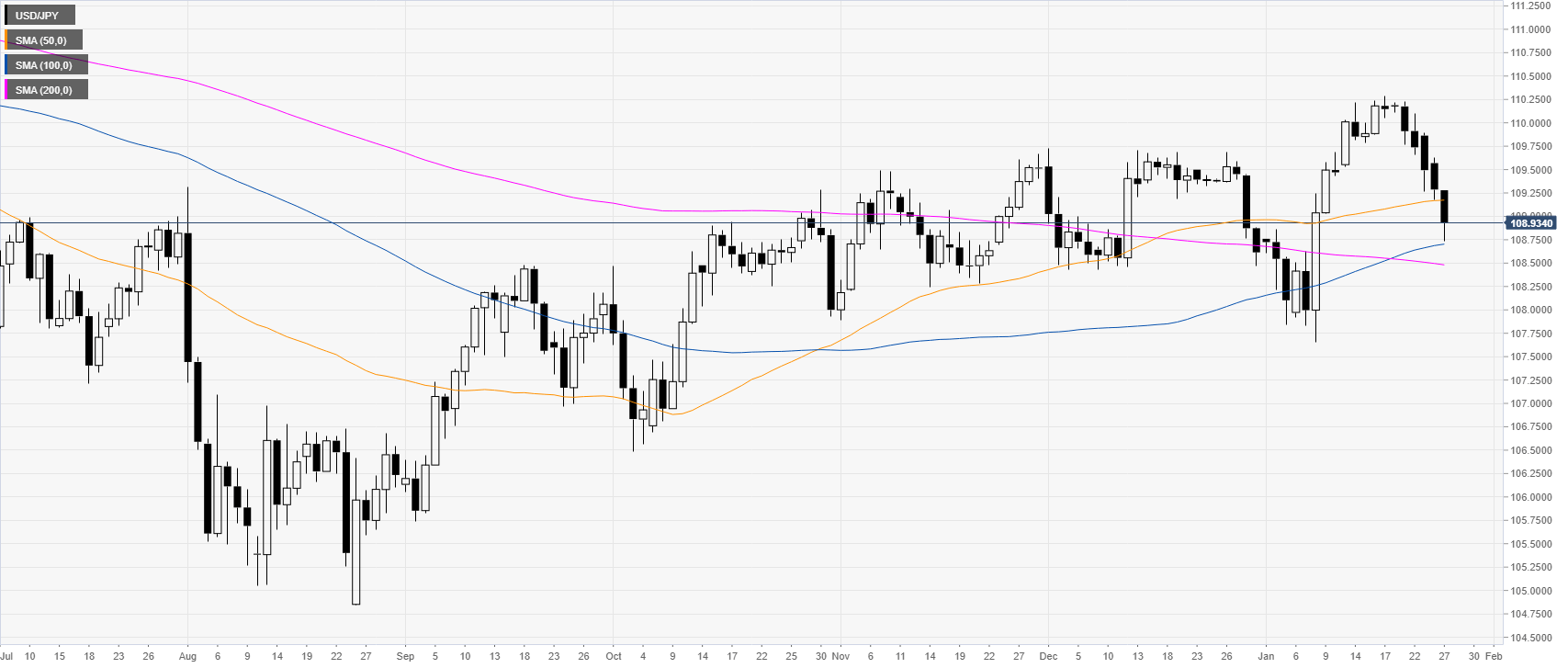Click the orange SMA 50 color marker
Screen dimensions: 1568x668
(6, 40)
